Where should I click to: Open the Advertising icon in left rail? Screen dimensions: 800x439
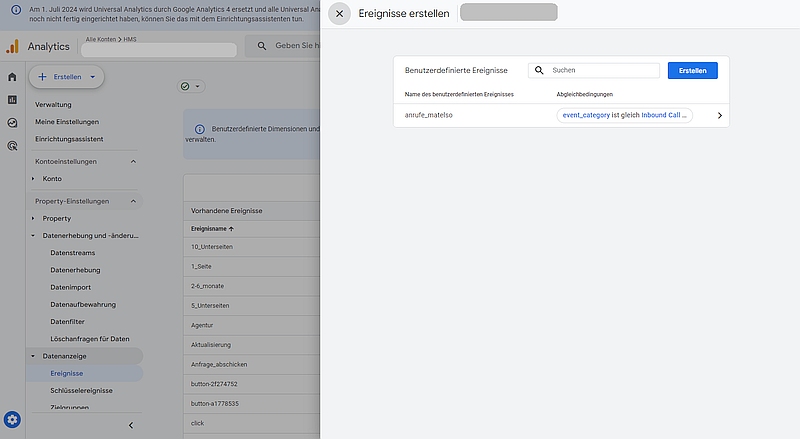tap(12, 145)
